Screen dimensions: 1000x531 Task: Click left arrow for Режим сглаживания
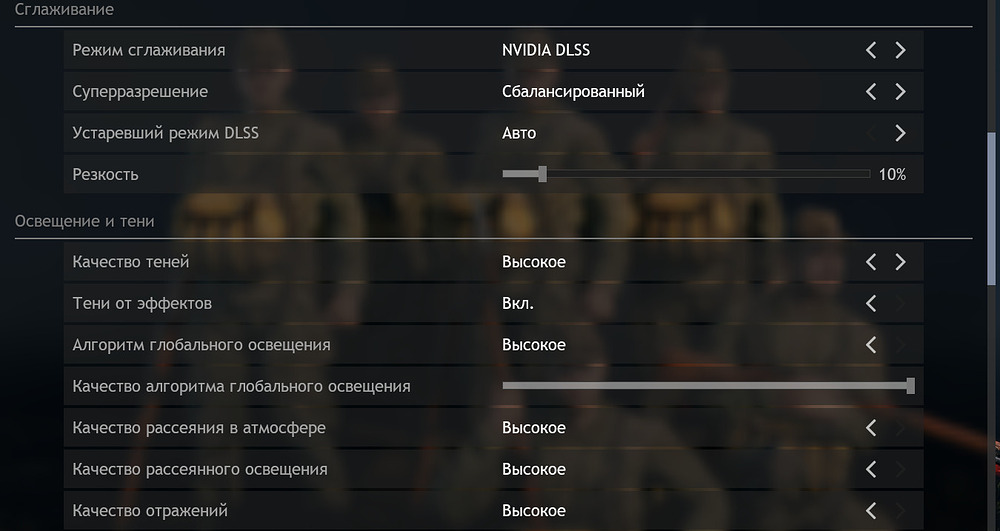pos(871,50)
